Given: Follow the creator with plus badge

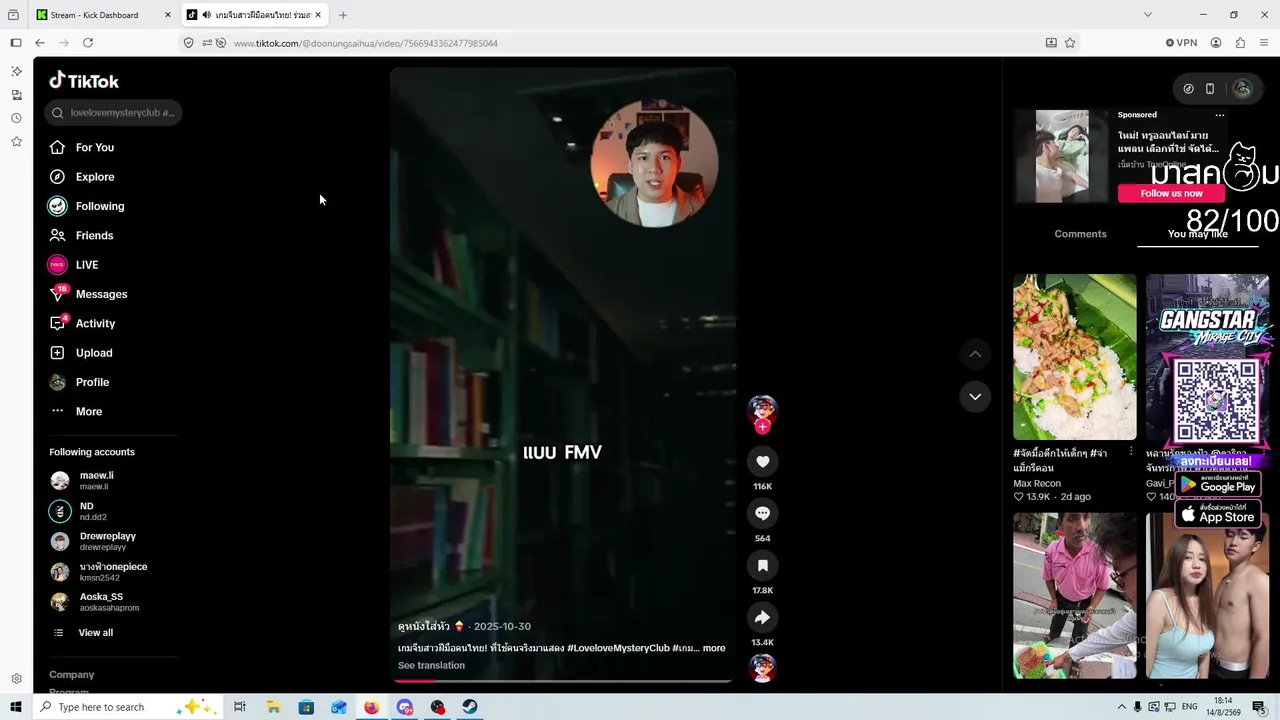Looking at the screenshot, I should pos(762,427).
